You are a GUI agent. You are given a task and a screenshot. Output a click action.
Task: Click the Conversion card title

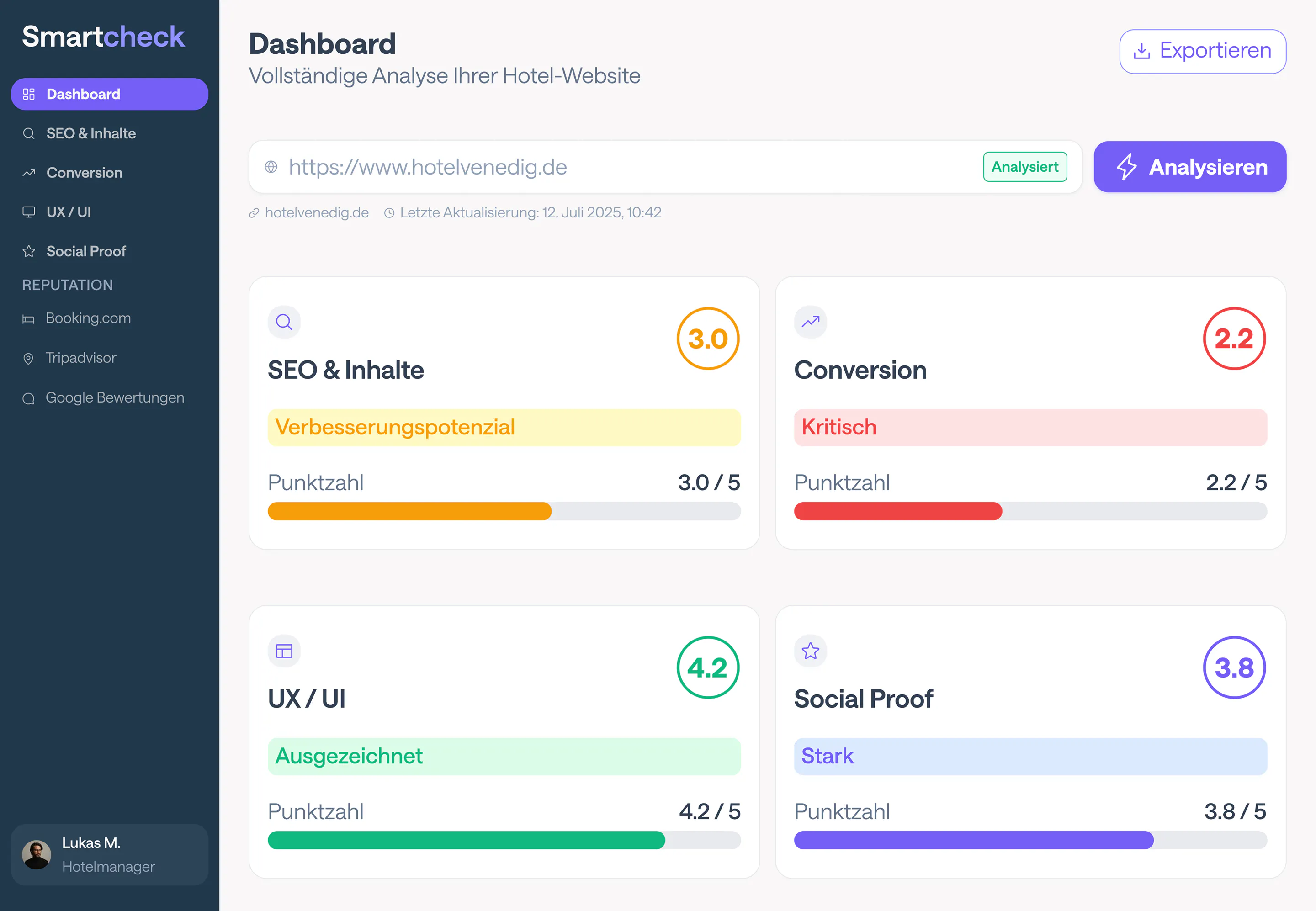tap(860, 370)
